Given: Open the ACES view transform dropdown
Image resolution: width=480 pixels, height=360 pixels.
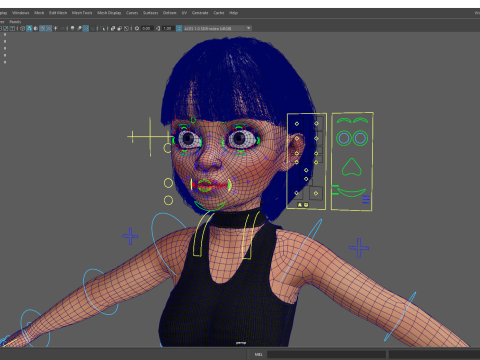Looking at the screenshot, I should 217,28.
